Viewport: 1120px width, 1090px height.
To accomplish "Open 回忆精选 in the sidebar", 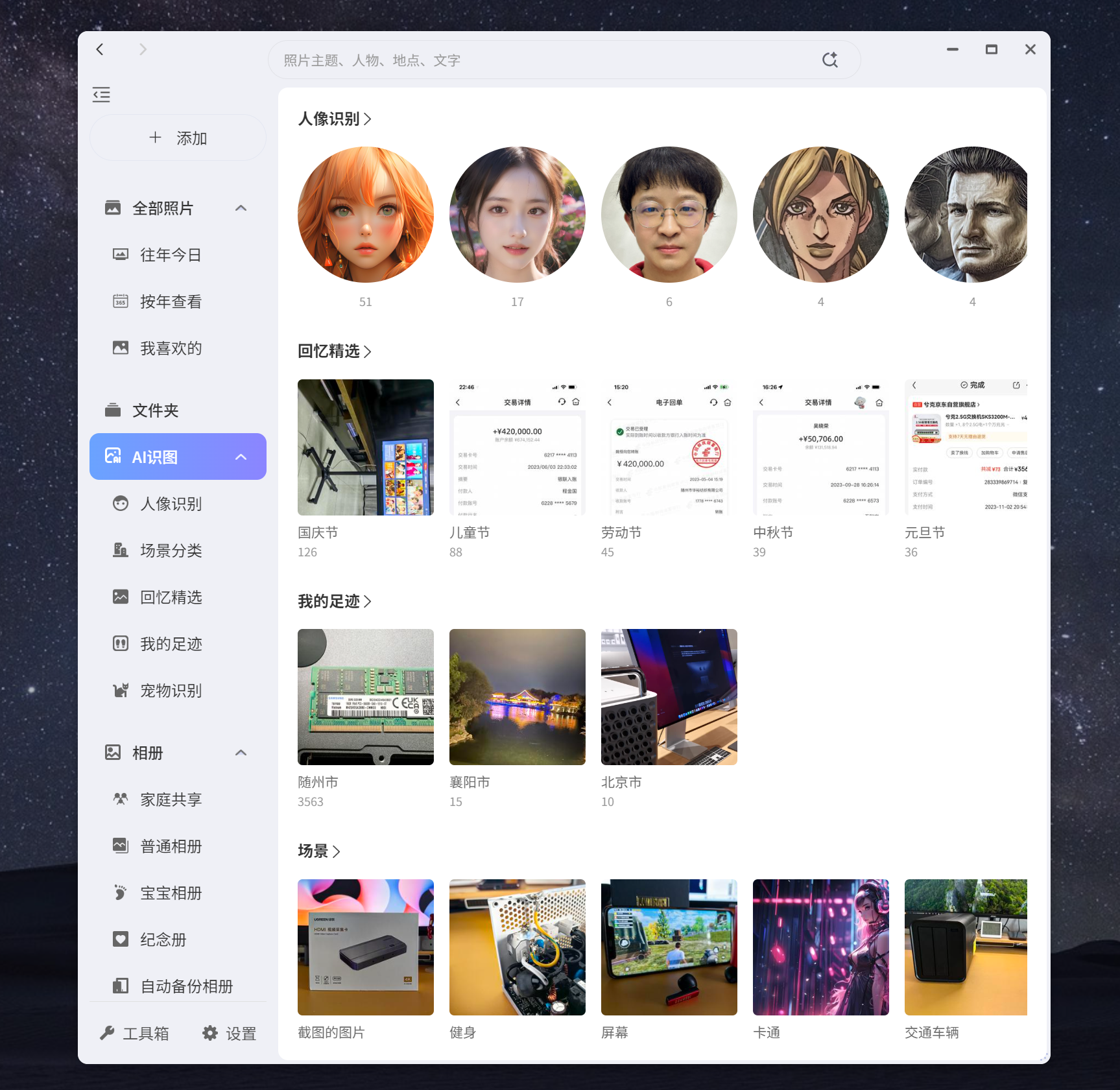I will [x=178, y=597].
